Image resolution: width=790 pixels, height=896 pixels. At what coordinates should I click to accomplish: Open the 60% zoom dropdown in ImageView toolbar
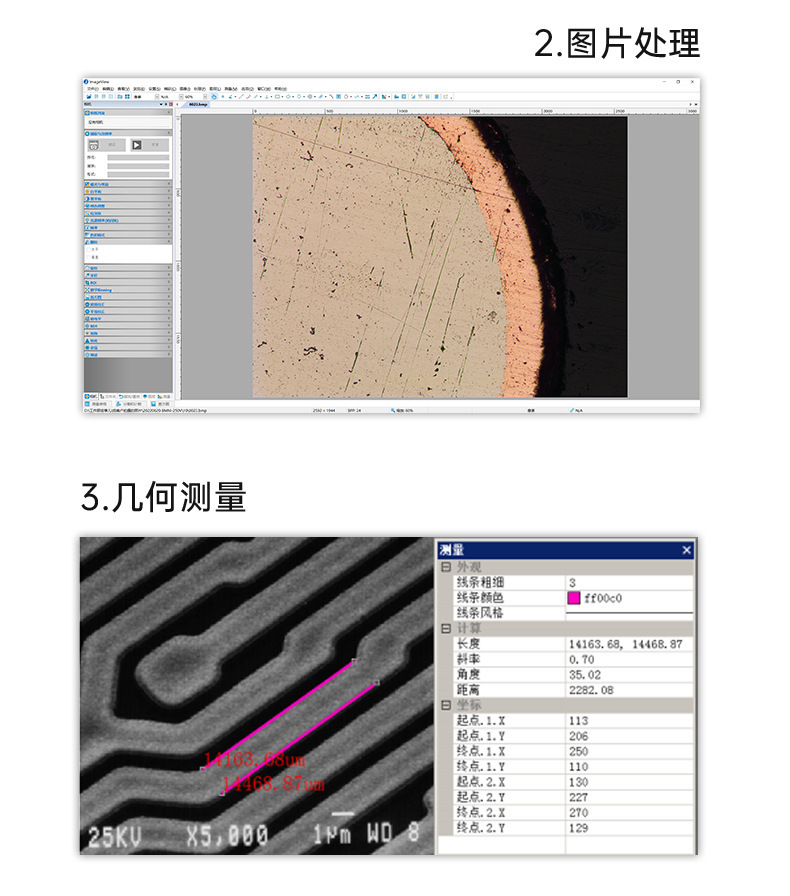click(205, 97)
